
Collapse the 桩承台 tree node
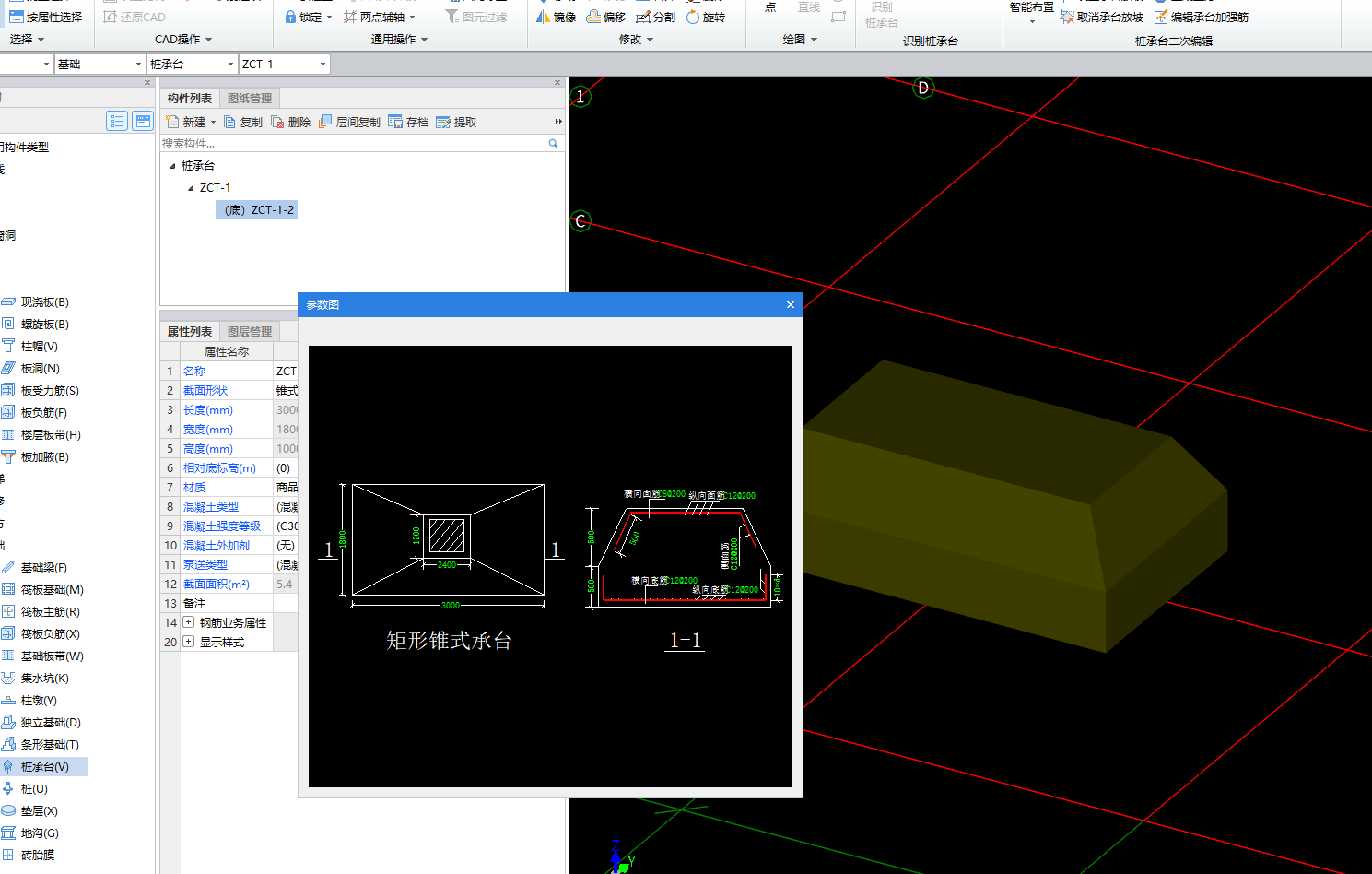[x=172, y=166]
